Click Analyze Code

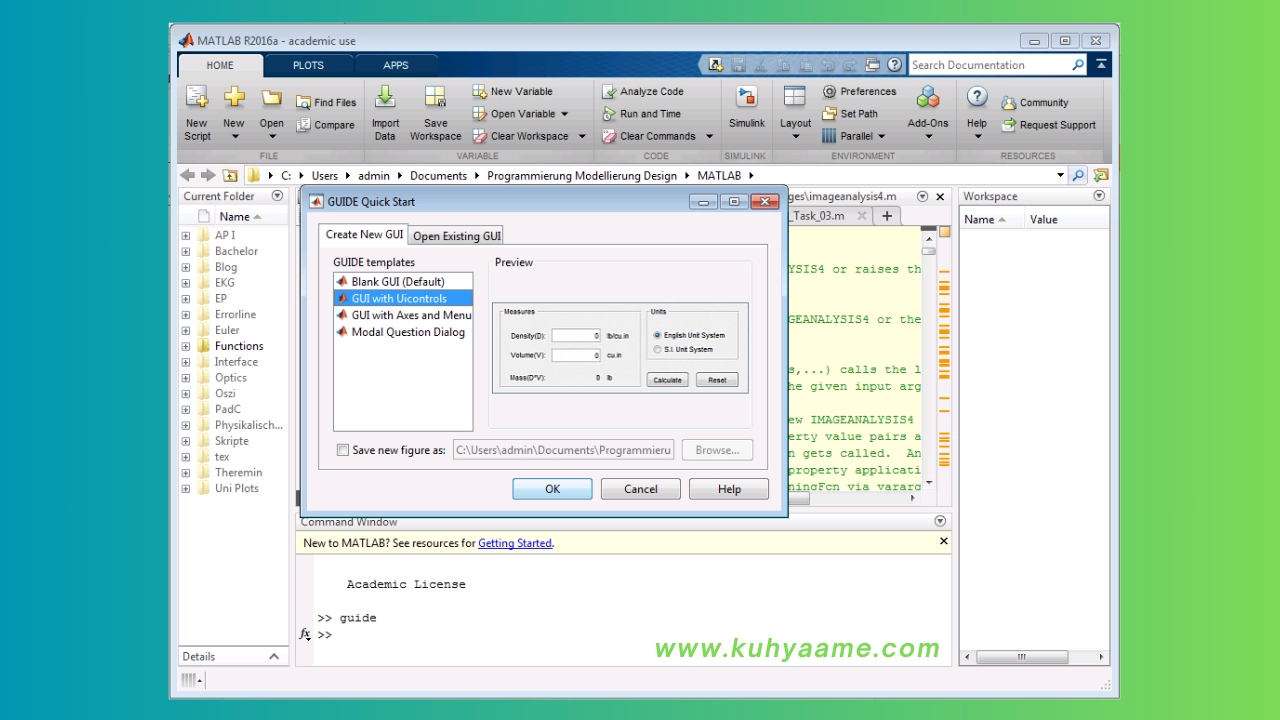(642, 91)
